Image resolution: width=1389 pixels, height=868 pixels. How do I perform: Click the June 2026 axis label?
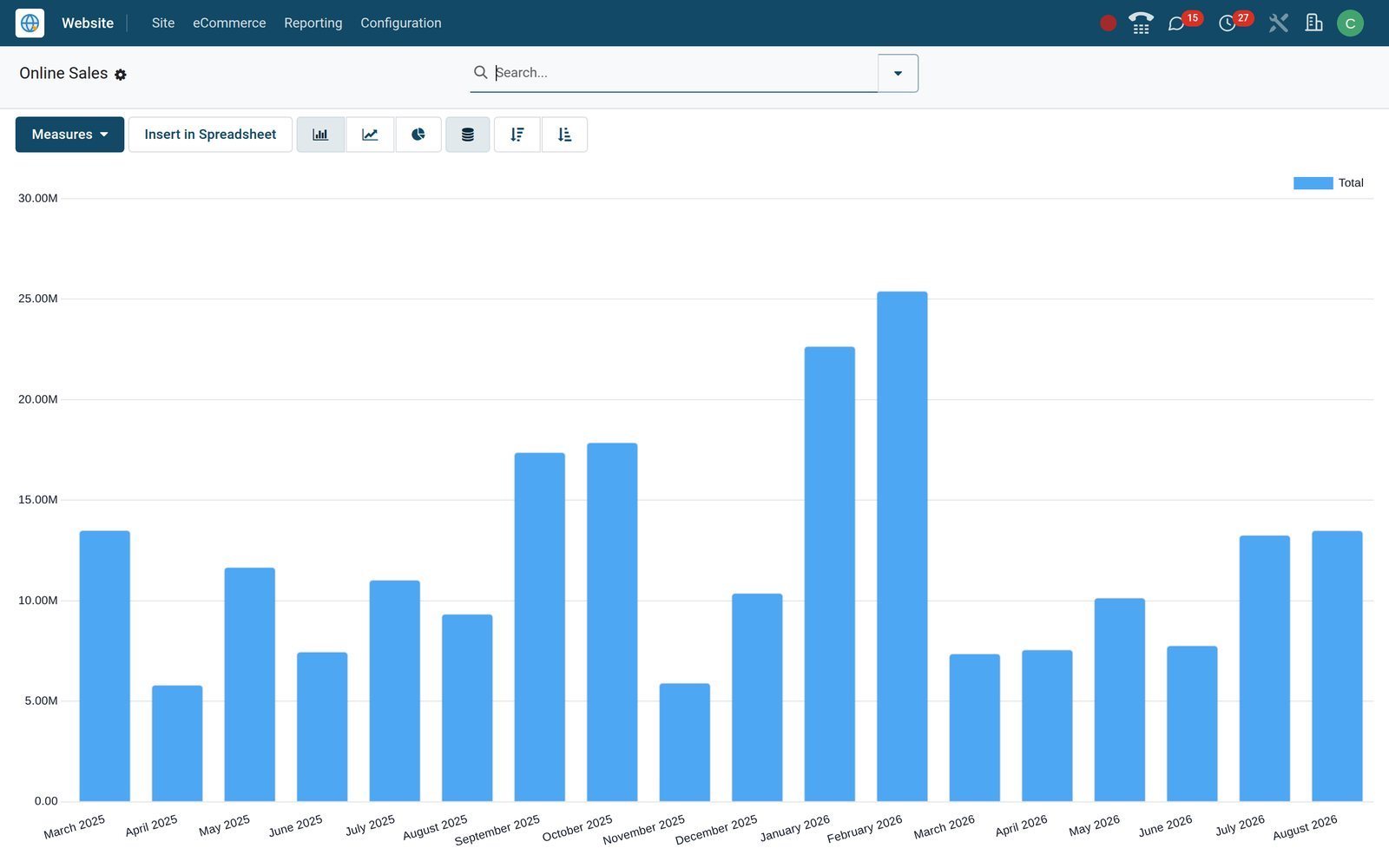coord(1165,825)
